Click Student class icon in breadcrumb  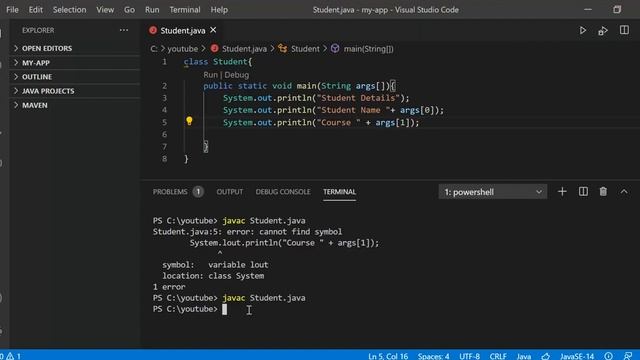282,49
